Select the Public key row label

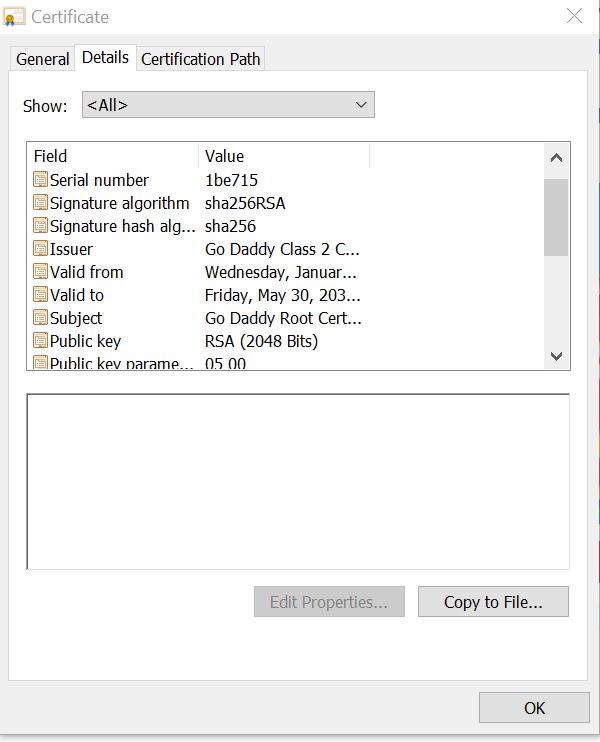coord(85,341)
